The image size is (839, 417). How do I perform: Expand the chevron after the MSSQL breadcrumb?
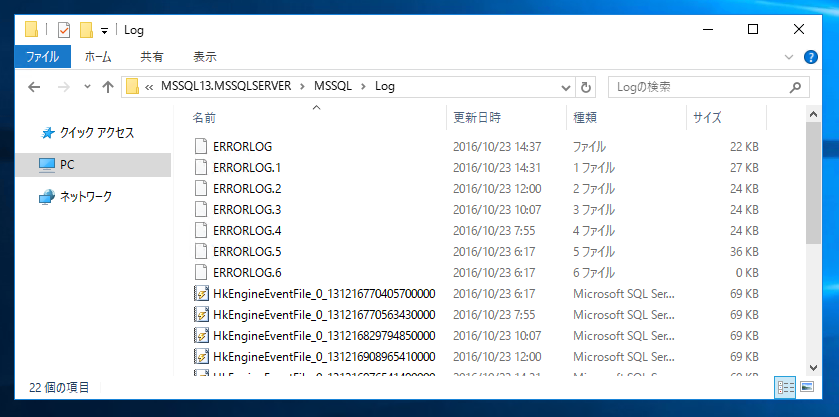click(x=364, y=87)
